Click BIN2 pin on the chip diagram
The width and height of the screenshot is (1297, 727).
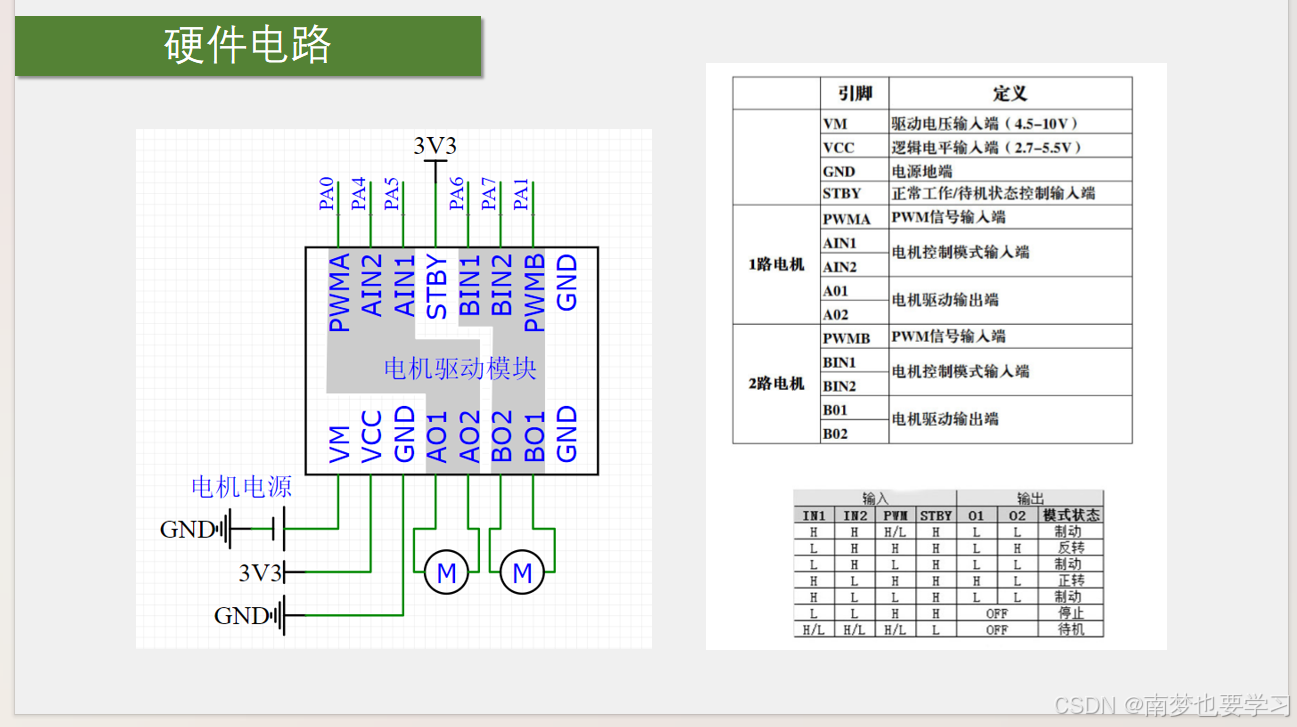(x=501, y=285)
